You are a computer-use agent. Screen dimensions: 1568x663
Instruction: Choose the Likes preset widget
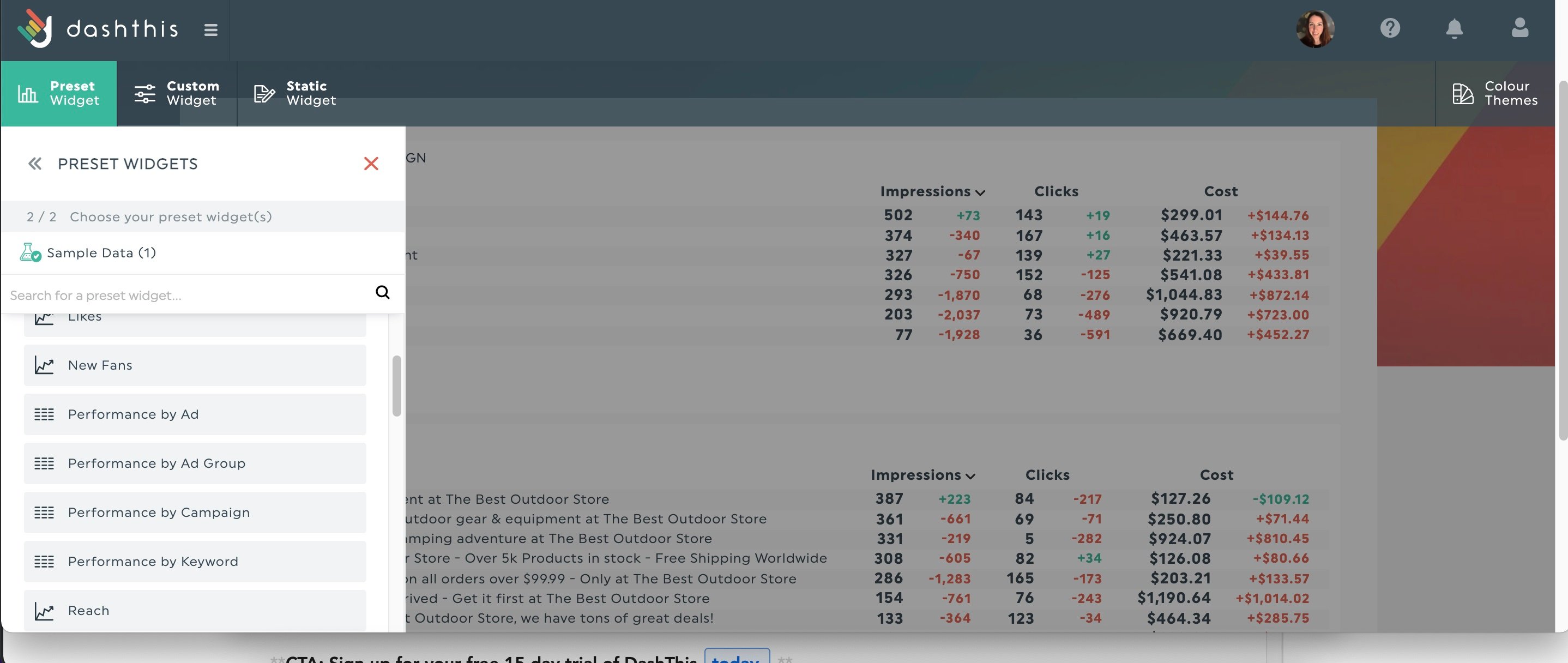[195, 324]
